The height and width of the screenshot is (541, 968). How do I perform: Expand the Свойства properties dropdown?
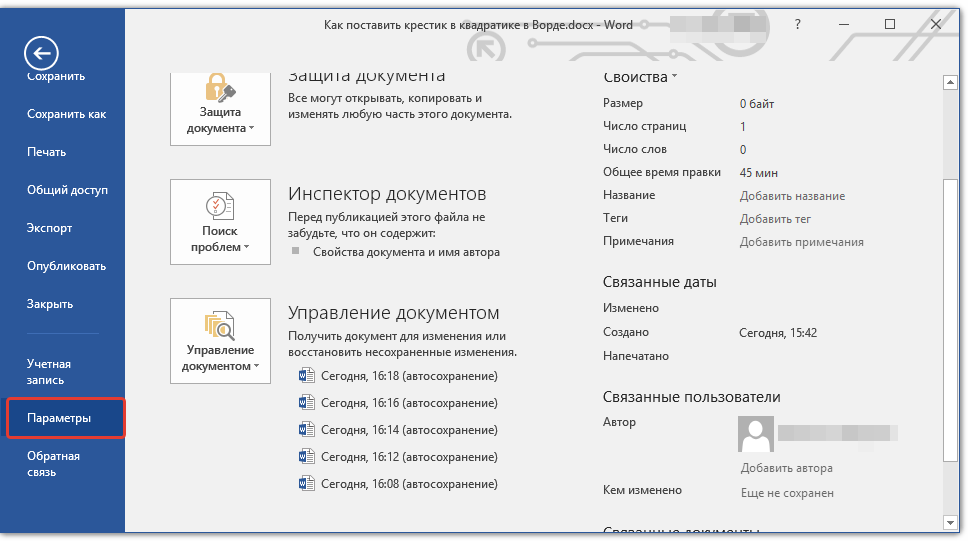pos(674,77)
